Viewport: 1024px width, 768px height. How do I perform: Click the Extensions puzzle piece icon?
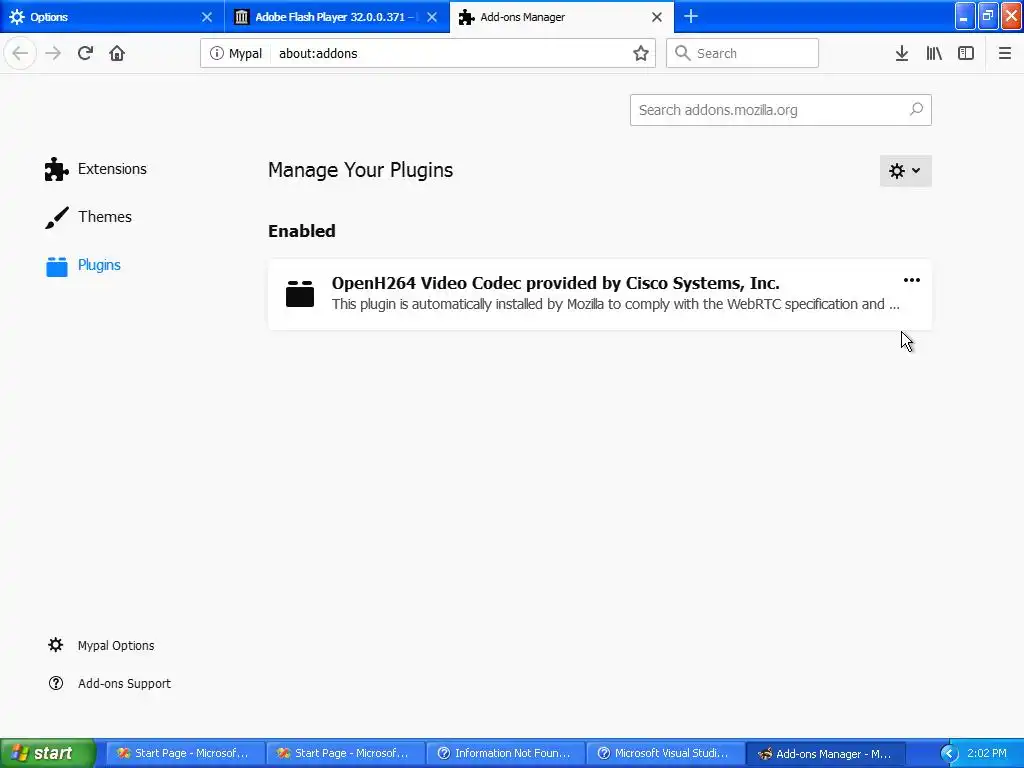pyautogui.click(x=56, y=168)
